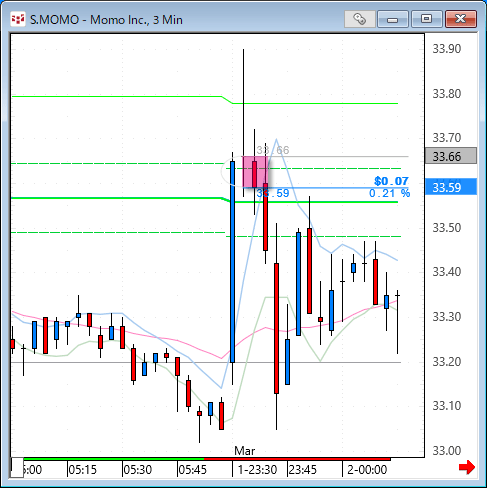Close the S.MOMO chart window
Image resolution: width=487 pixels, height=488 pixels.
pos(461,19)
